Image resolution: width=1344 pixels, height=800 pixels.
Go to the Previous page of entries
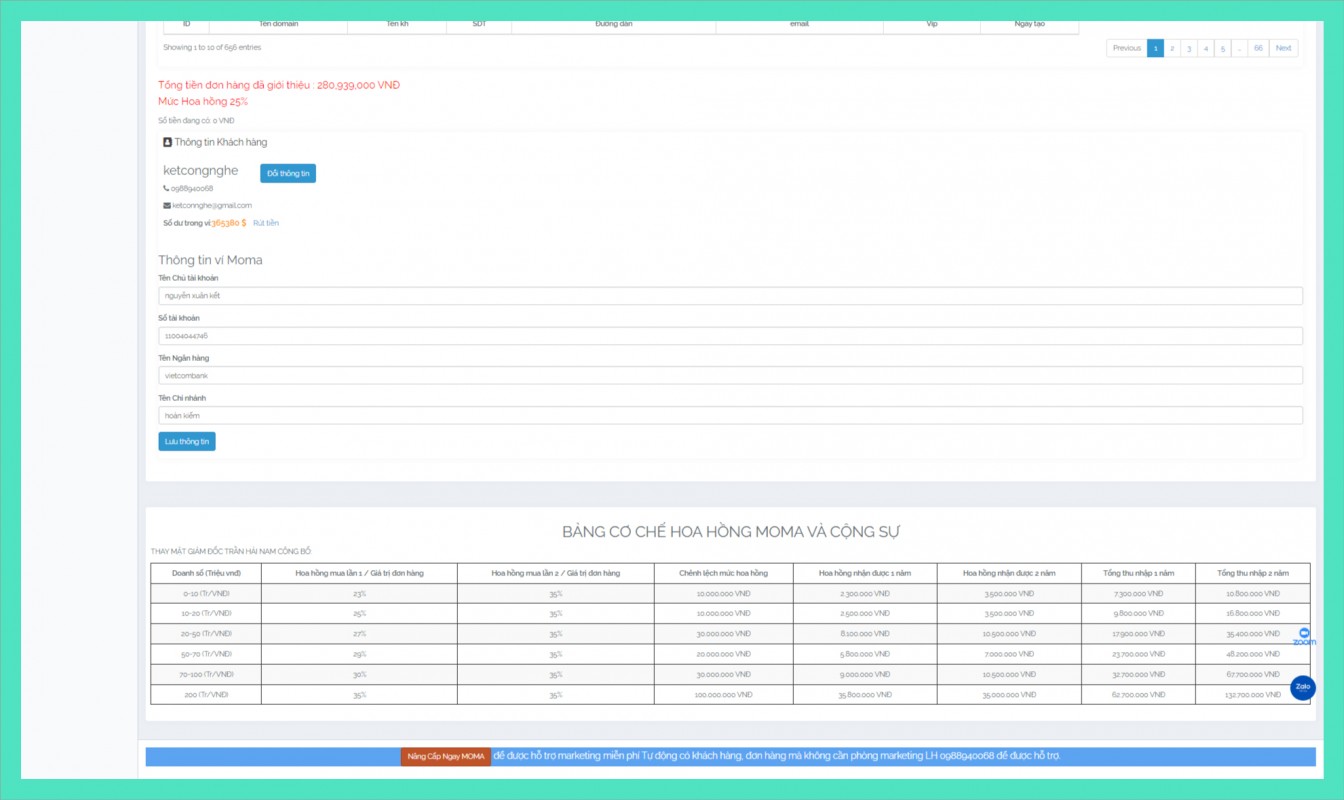point(1126,48)
